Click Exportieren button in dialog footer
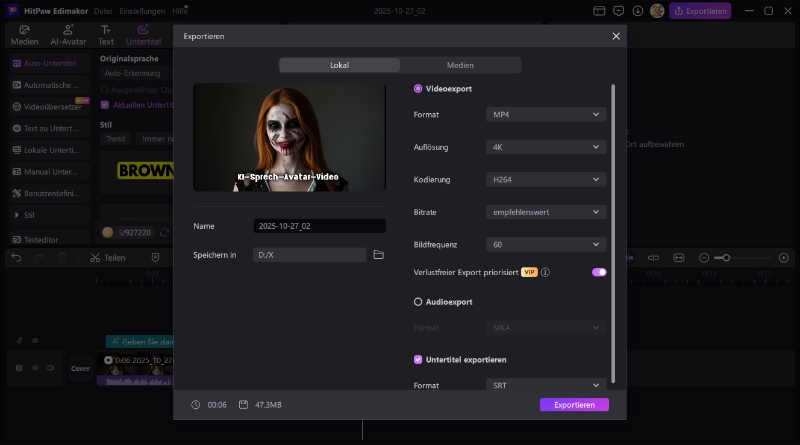This screenshot has width=800, height=445. coord(574,405)
